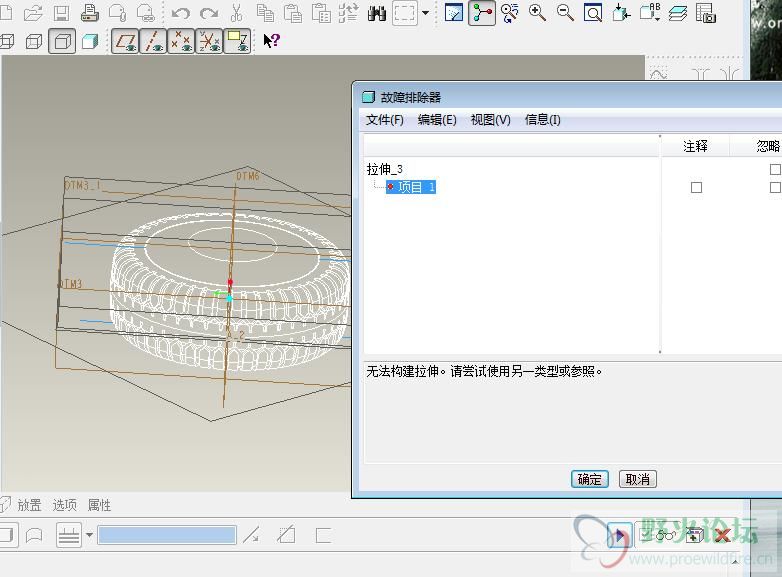Redo the last undone action
The width and height of the screenshot is (782, 577).
(208, 13)
